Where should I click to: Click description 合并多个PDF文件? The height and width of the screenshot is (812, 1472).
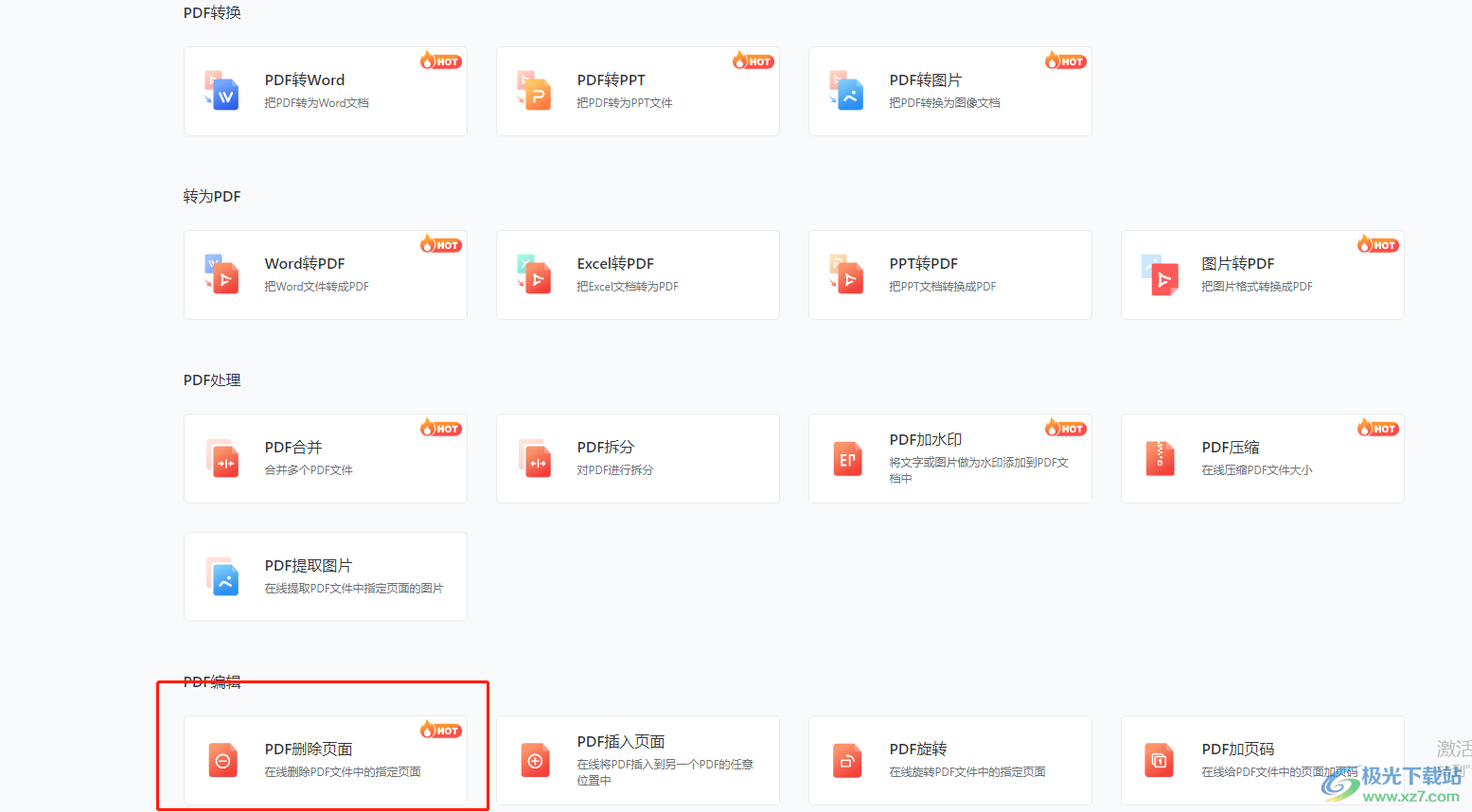309,470
